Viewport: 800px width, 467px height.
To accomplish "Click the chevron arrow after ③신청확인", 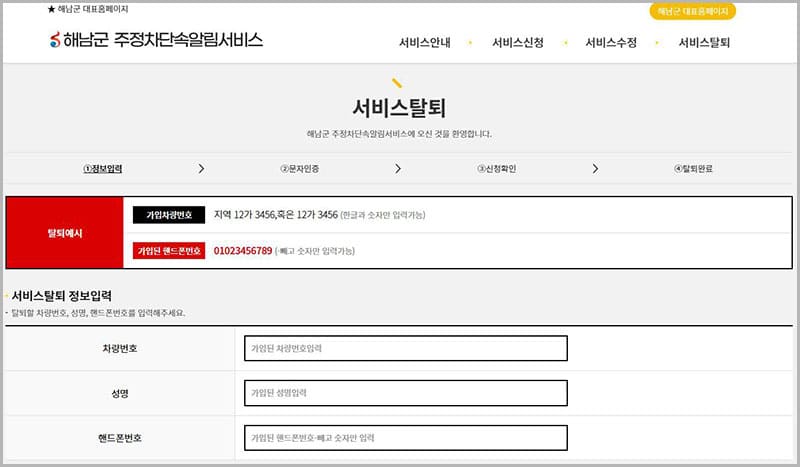I will click(x=595, y=169).
